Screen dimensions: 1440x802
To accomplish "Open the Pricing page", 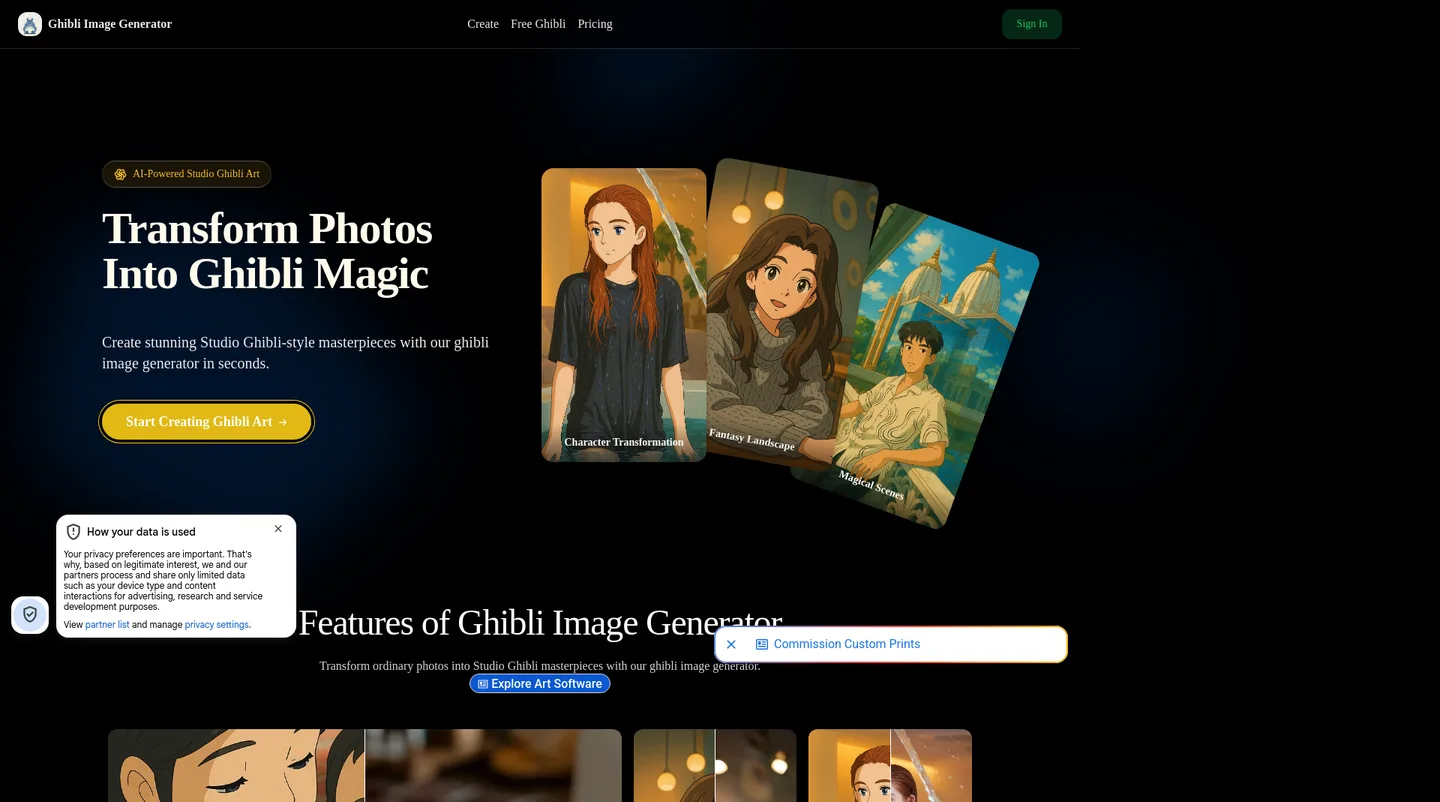I will pyautogui.click(x=595, y=24).
